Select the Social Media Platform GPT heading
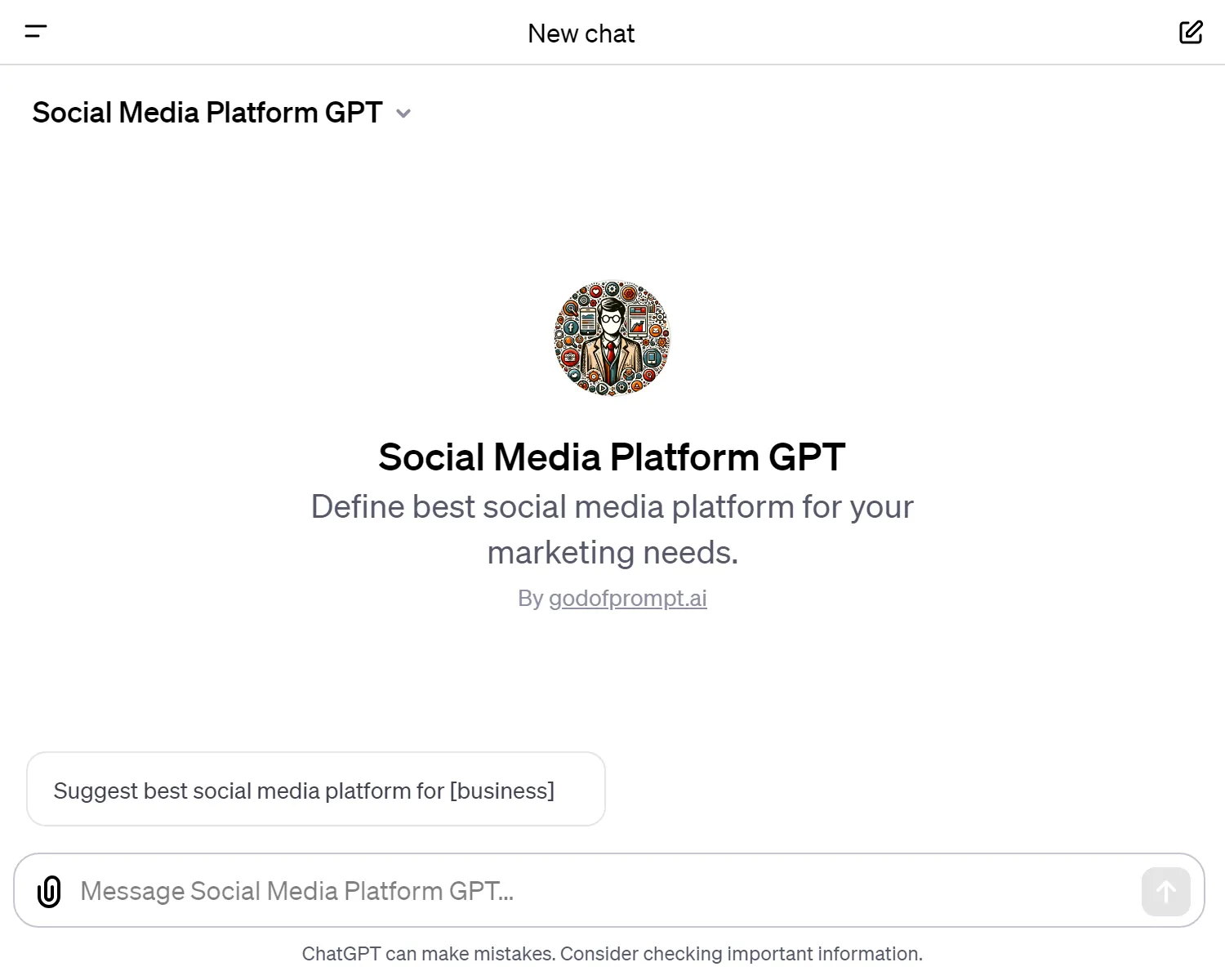The width and height of the screenshot is (1225, 980). 612,457
